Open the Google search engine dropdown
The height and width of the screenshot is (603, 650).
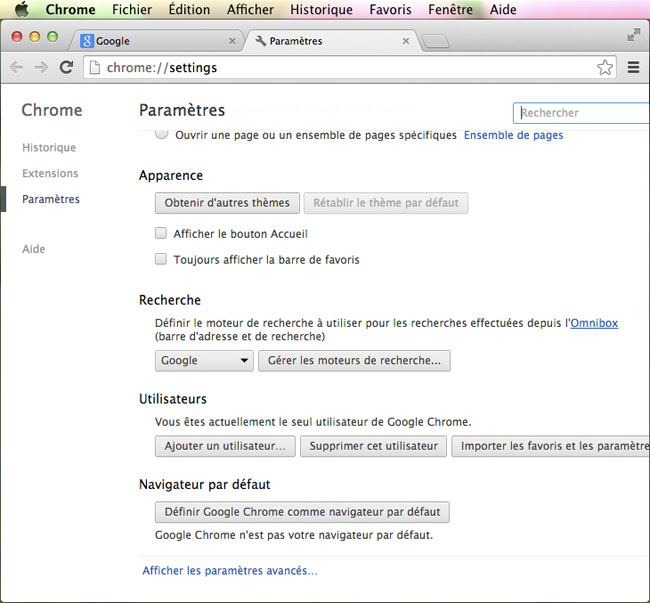204,361
